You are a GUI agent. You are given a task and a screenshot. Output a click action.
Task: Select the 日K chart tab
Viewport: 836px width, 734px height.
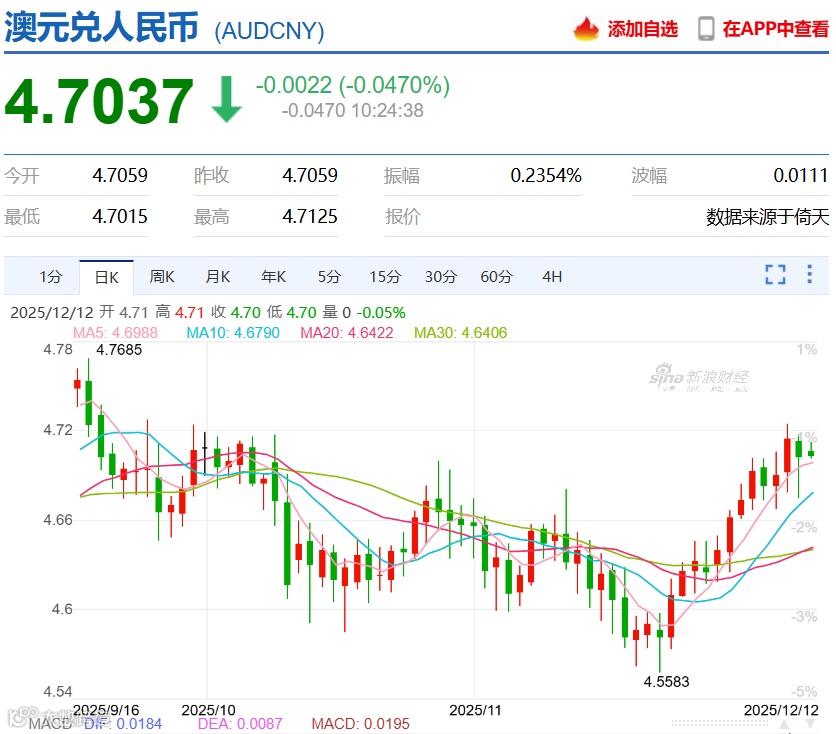coord(107,277)
